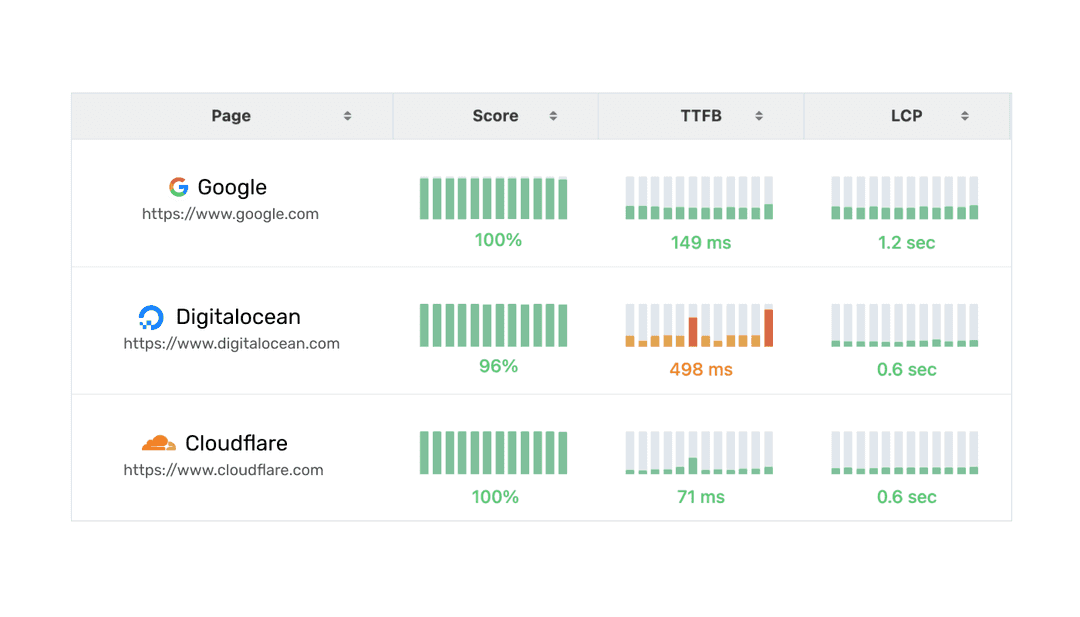Click Cloudflare's 100% score label
This screenshot has height=617, width=1080.
pyautogui.click(x=495, y=496)
